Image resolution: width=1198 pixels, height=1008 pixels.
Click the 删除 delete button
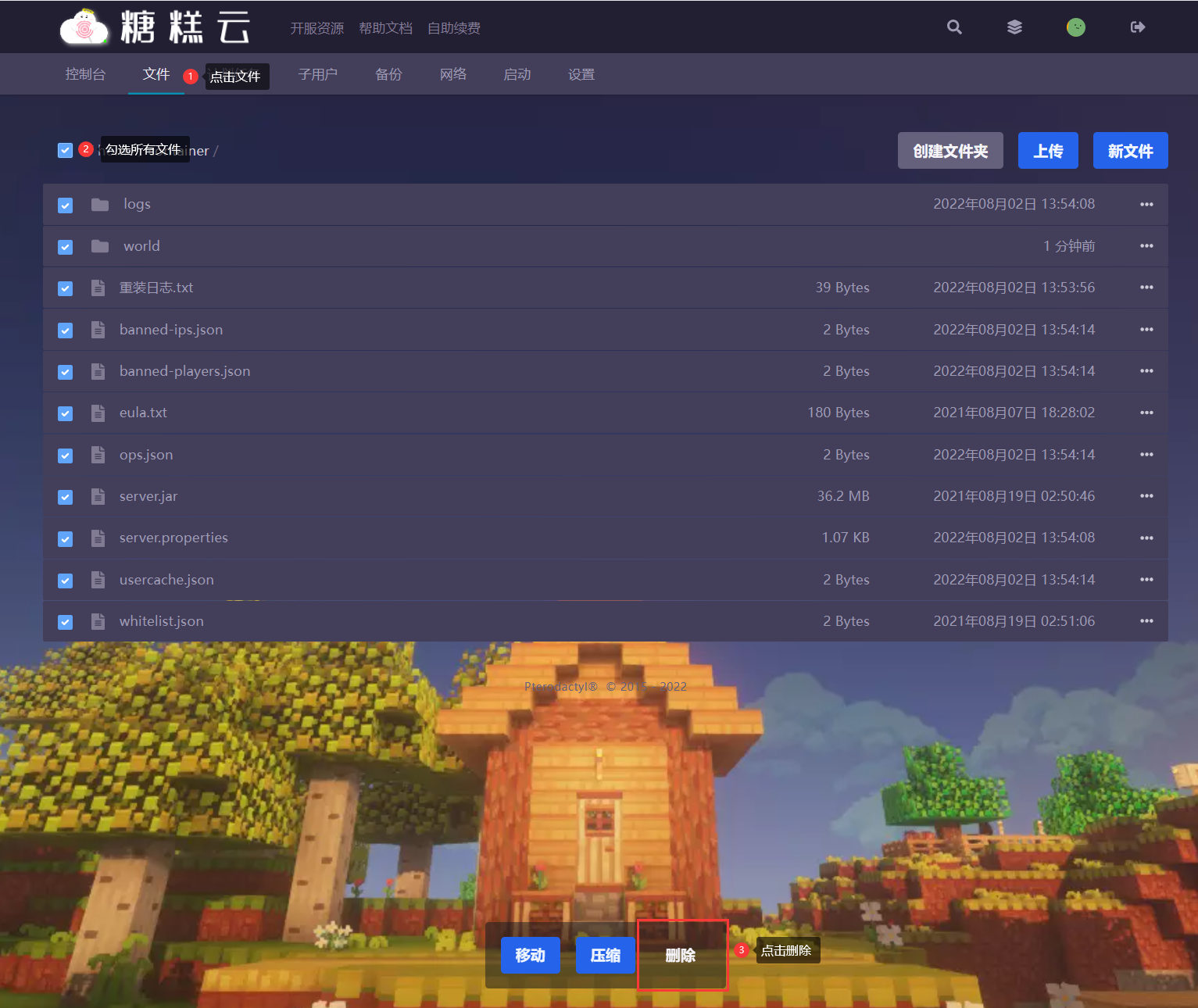point(681,955)
